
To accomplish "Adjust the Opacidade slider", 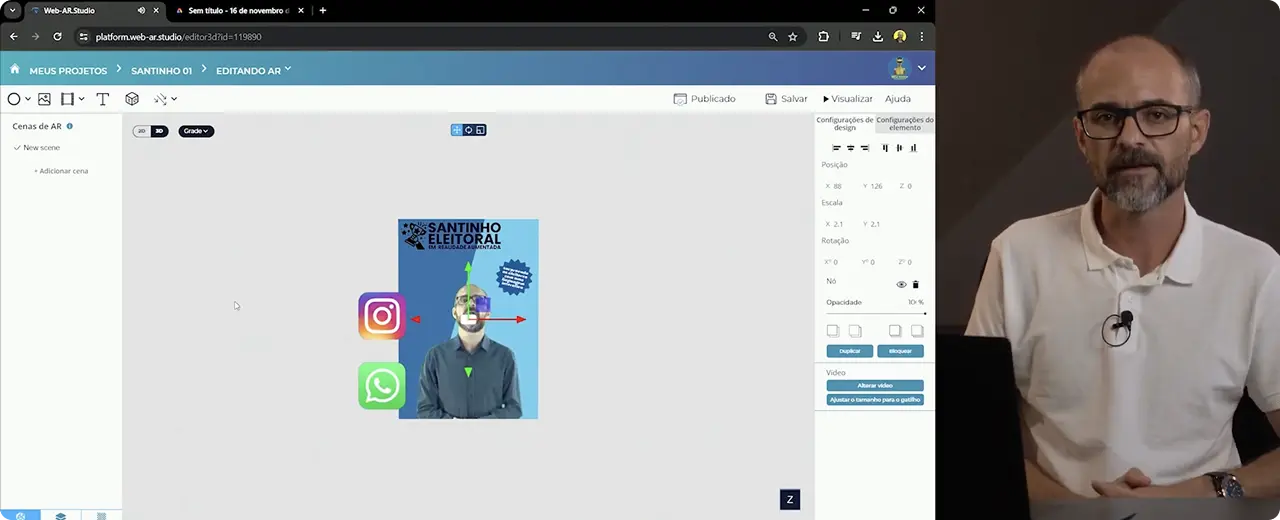I will pos(875,313).
